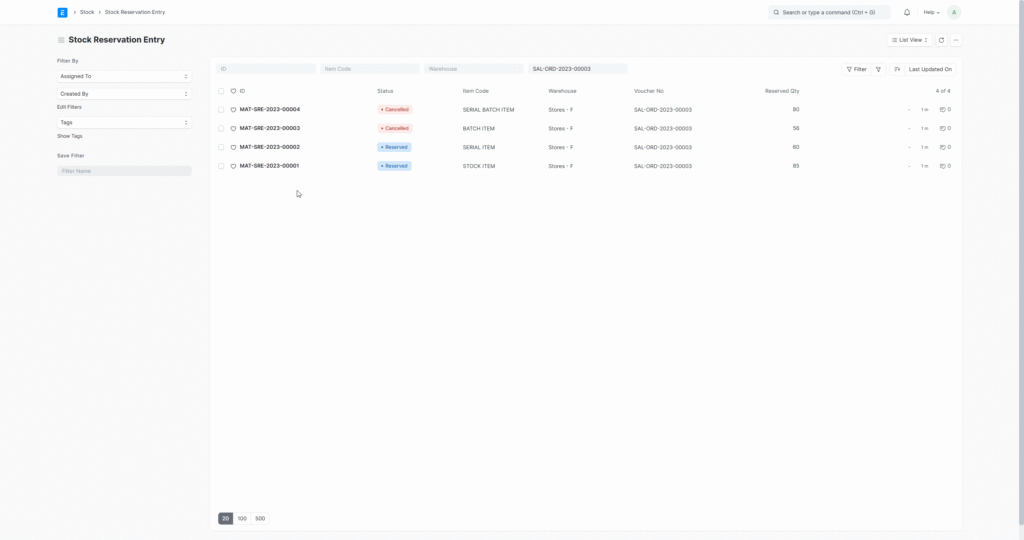Expand the Assigned To dropdown
1024x540 pixels.
pyautogui.click(x=124, y=76)
